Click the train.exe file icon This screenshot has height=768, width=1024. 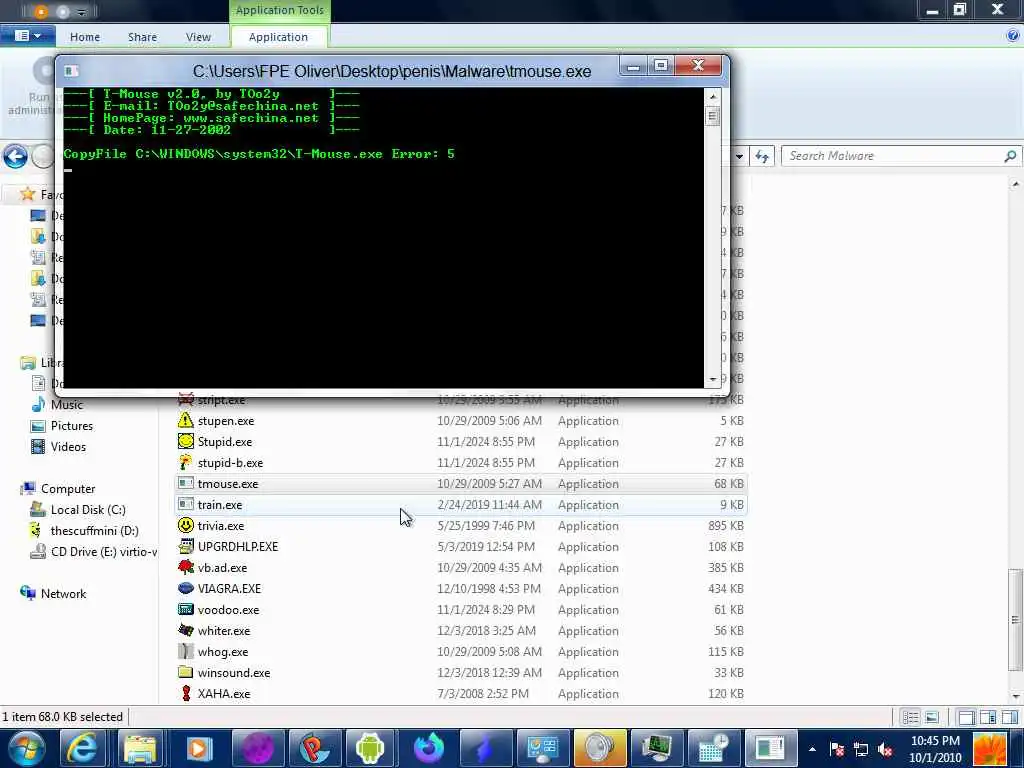click(x=185, y=504)
